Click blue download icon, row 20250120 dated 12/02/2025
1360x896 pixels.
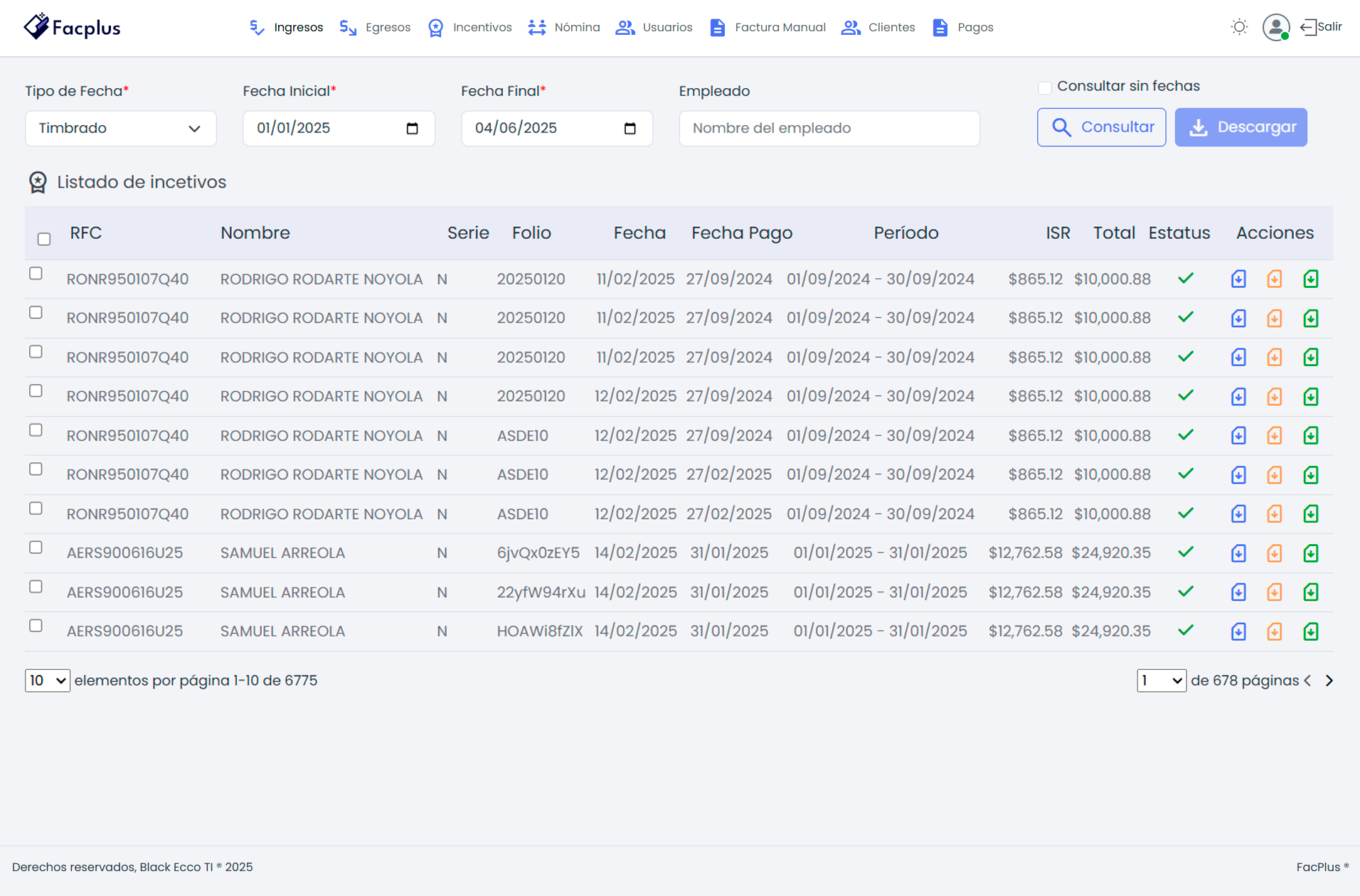coord(1238,397)
